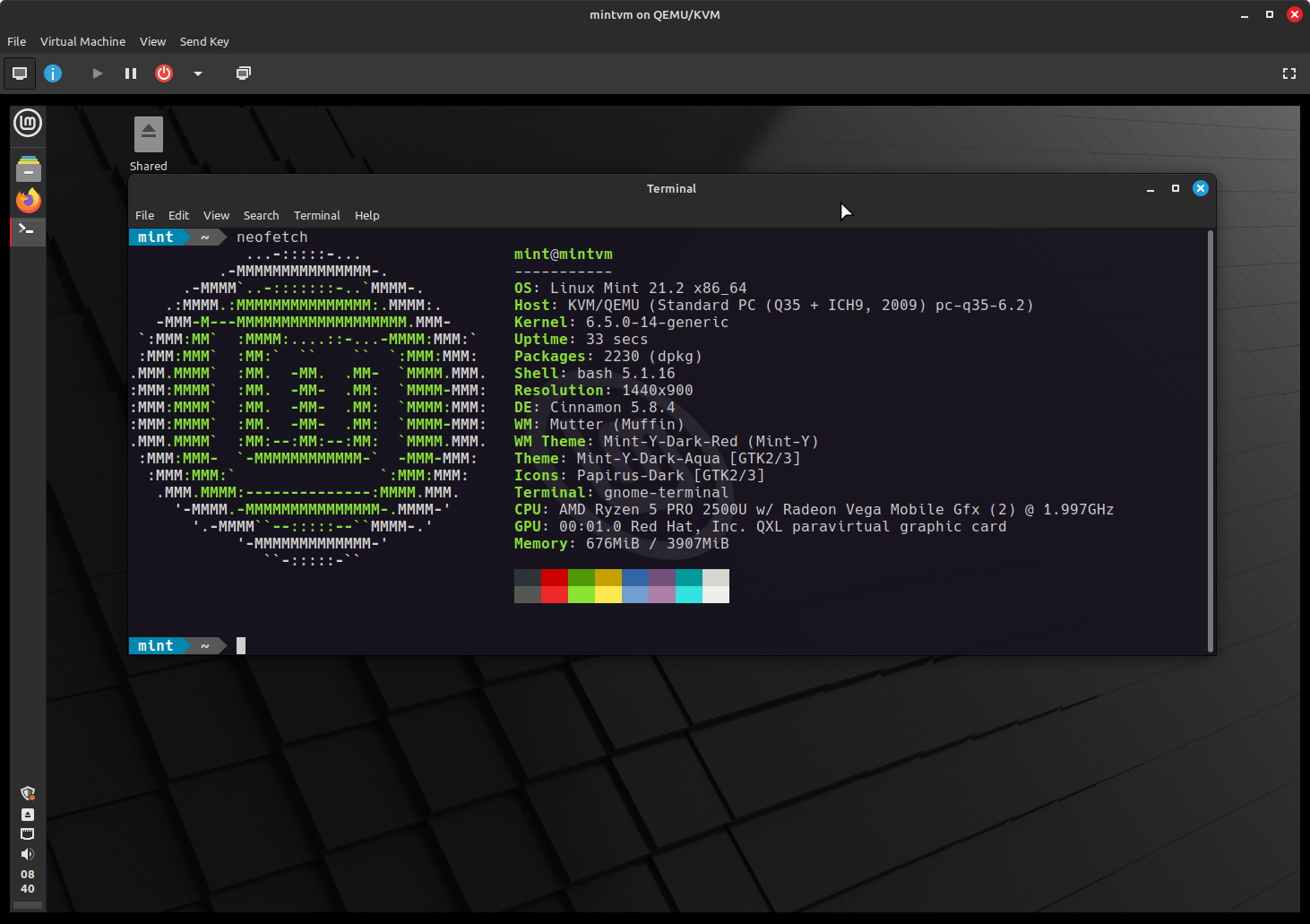Open the security shield tray icon
This screenshot has width=1310, height=924.
click(28, 793)
